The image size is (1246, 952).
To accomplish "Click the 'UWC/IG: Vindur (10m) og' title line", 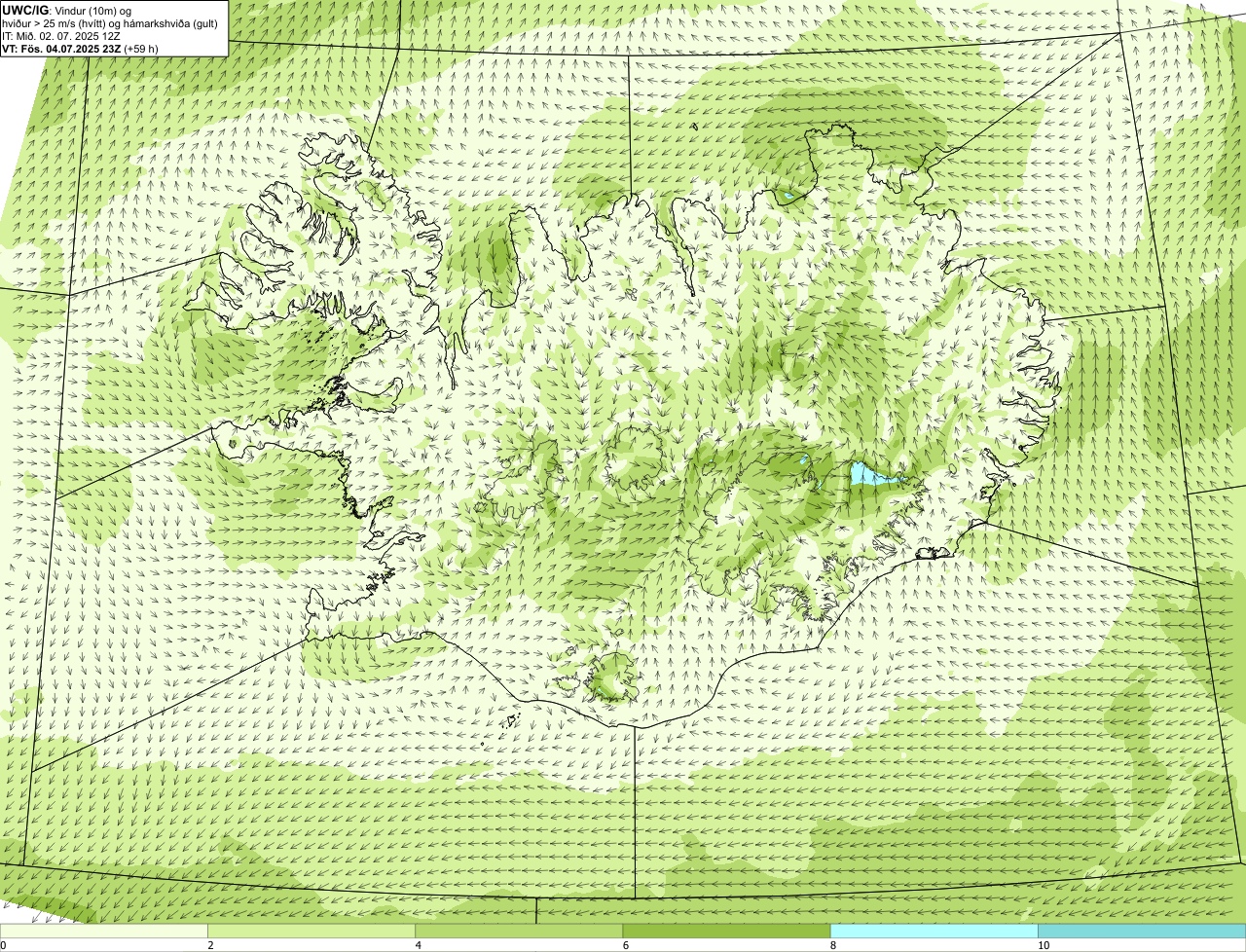I will pyautogui.click(x=67, y=11).
